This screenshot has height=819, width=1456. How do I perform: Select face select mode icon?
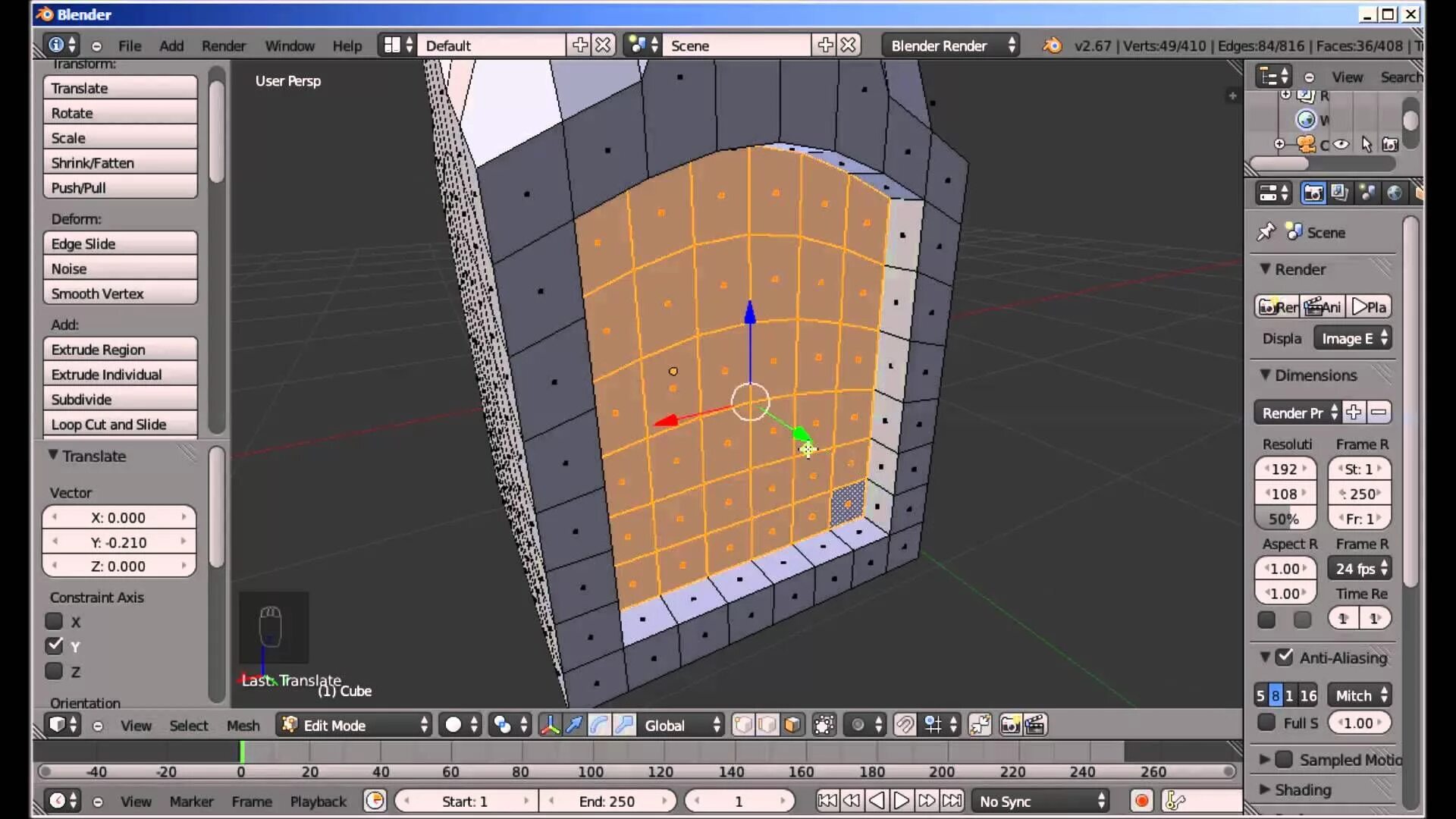point(792,725)
